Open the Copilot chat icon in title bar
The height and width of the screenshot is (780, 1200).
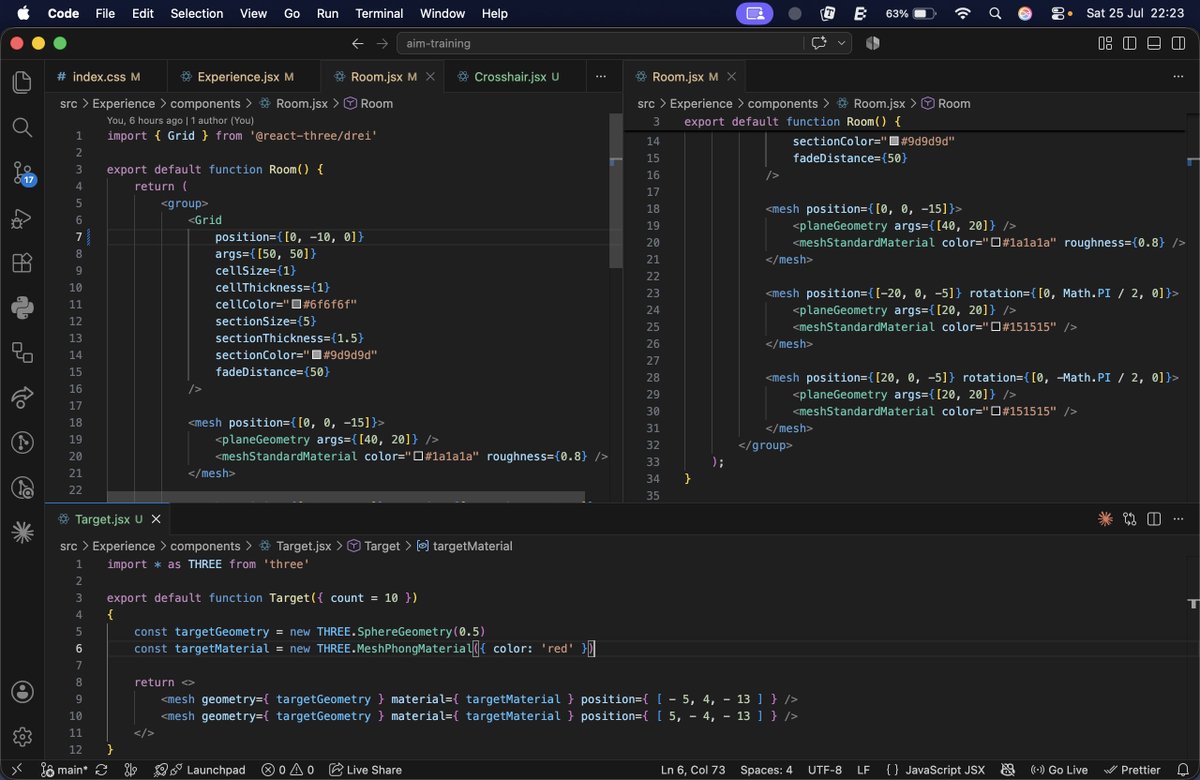pos(820,44)
